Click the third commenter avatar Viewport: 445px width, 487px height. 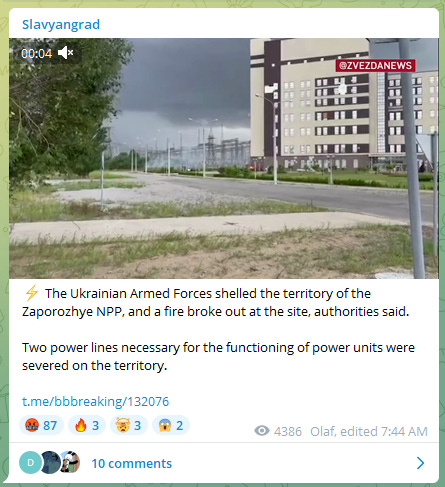70,462
